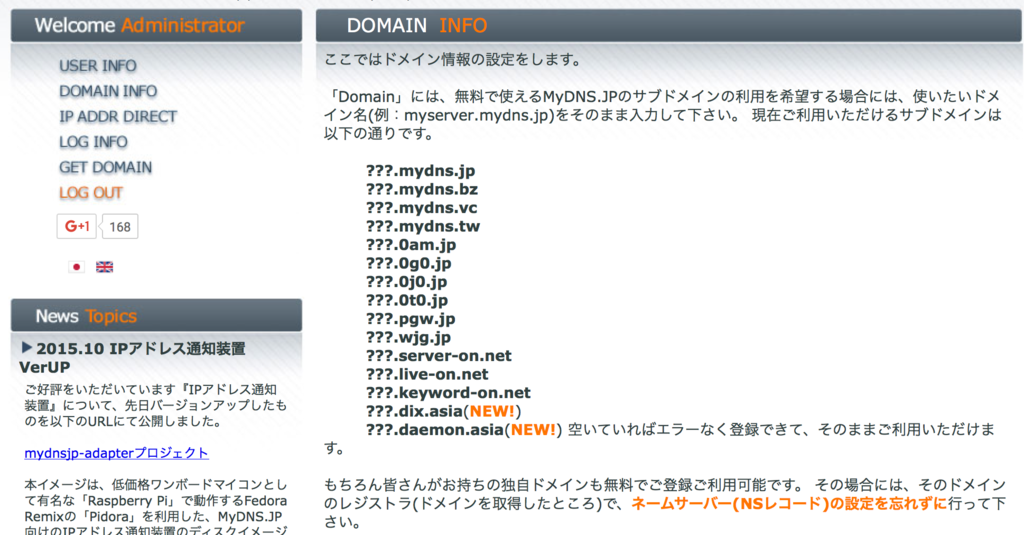Image resolution: width=1024 pixels, height=535 pixels.
Task: Click the triangle before 2015.10 news
Action: (27, 348)
